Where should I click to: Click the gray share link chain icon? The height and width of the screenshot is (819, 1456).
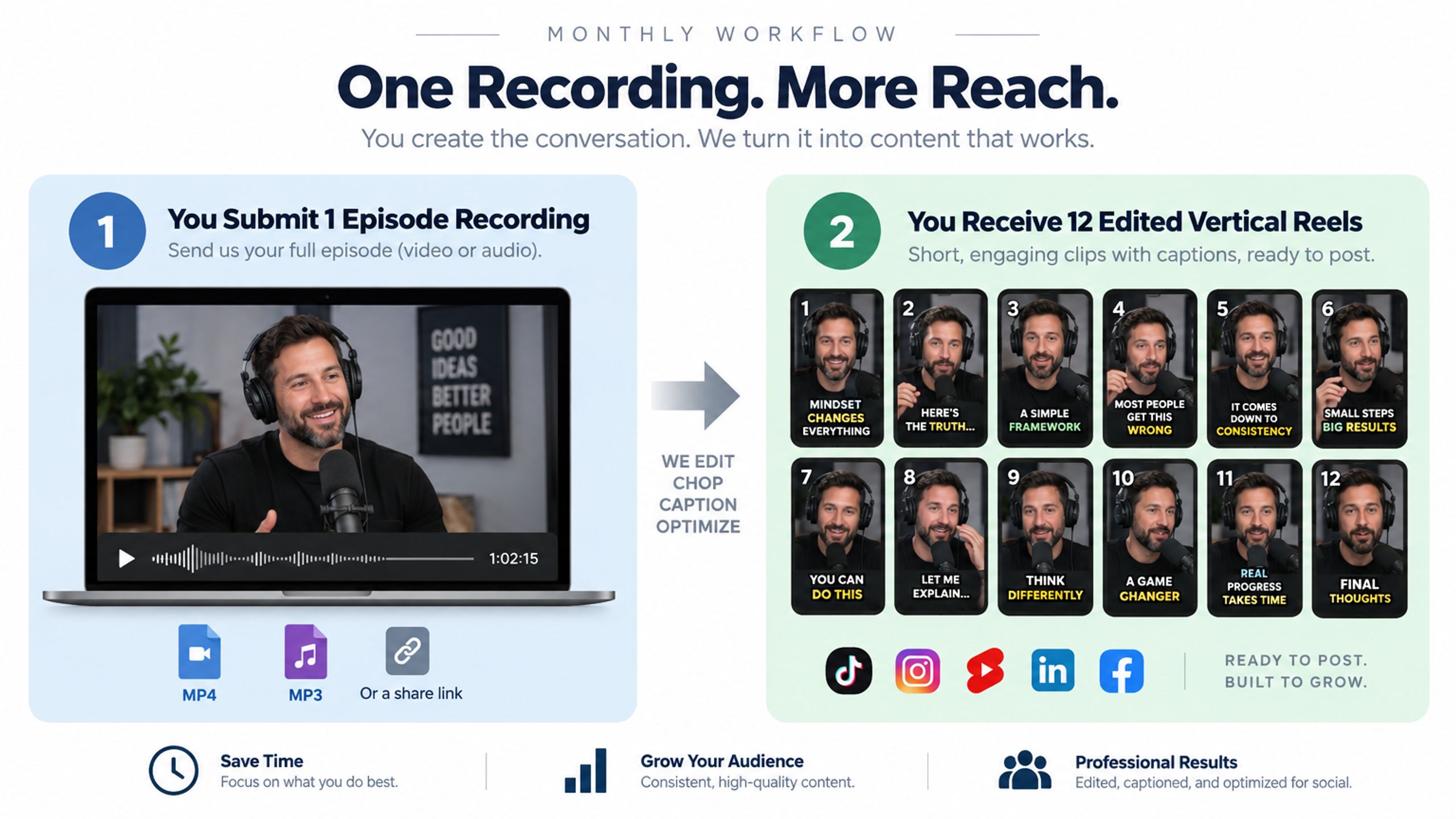pyautogui.click(x=407, y=651)
